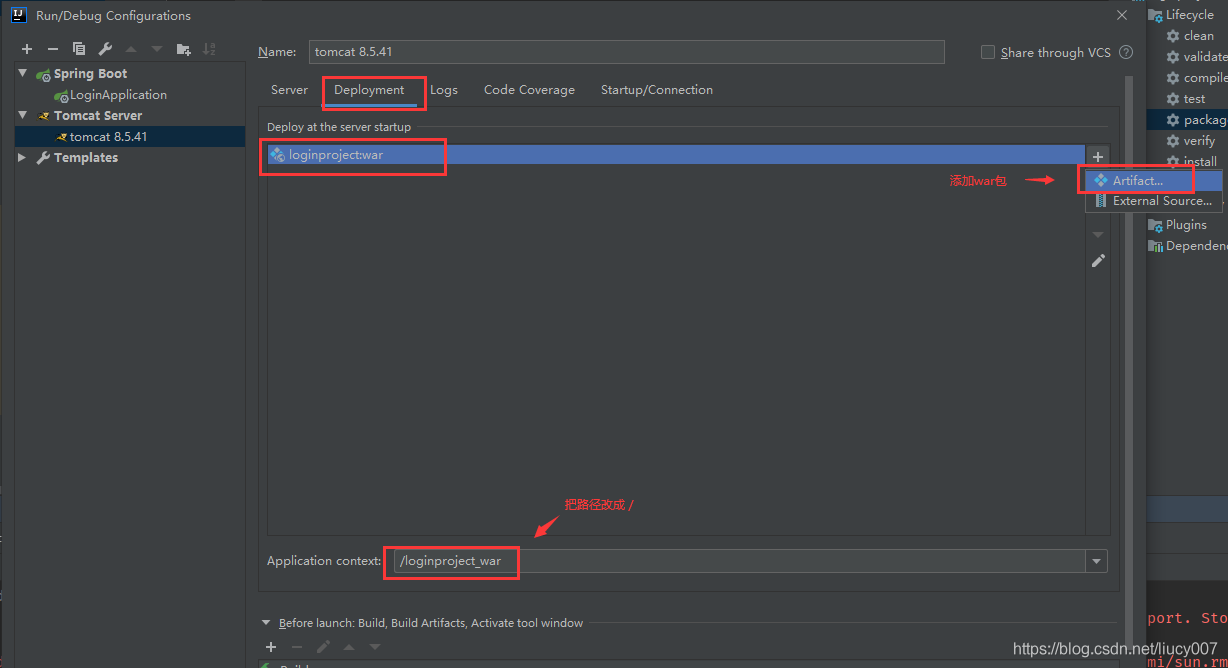
Task: Remove before-launch task minus icon
Action: (x=297, y=647)
